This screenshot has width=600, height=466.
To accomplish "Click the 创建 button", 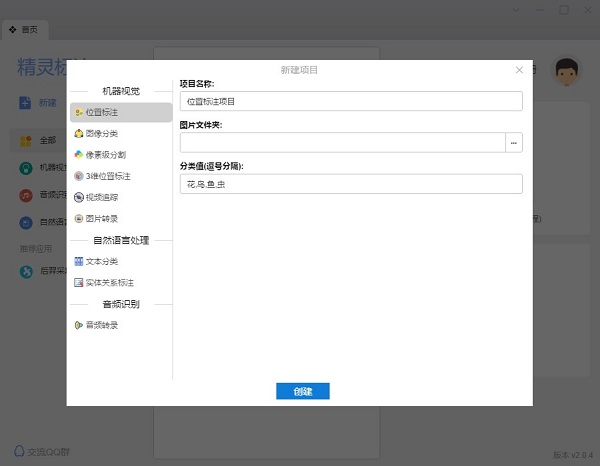I will [x=302, y=391].
